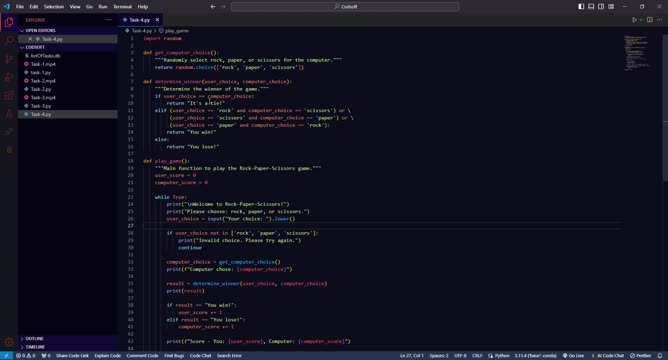Open the errors and warnings count in the status bar
The image size is (668, 360).
pos(26,356)
